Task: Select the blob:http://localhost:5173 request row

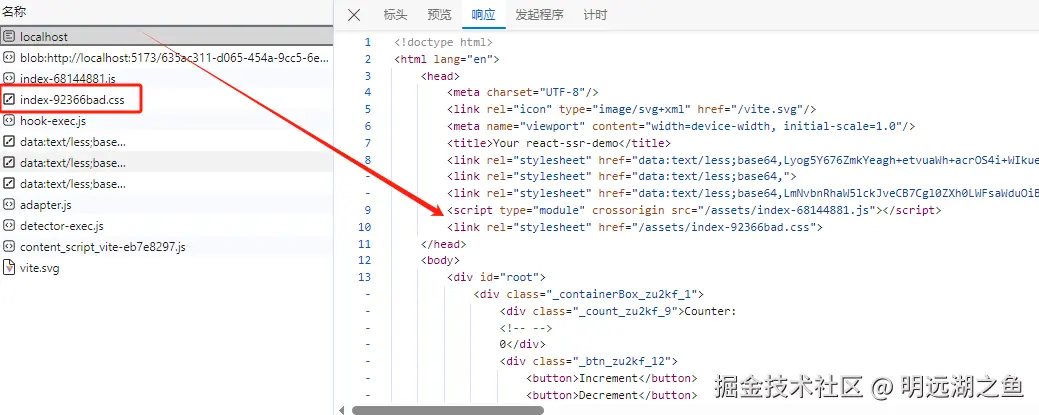Action: [x=166, y=58]
